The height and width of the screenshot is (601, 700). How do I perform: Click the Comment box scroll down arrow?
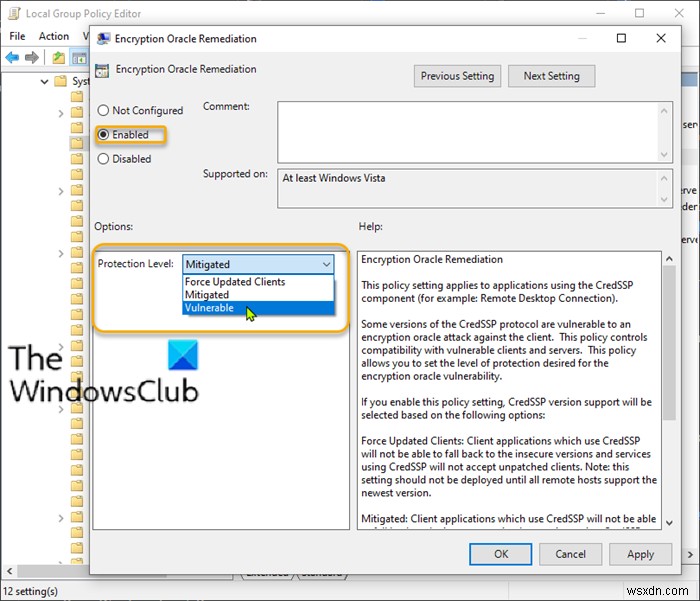(664, 154)
